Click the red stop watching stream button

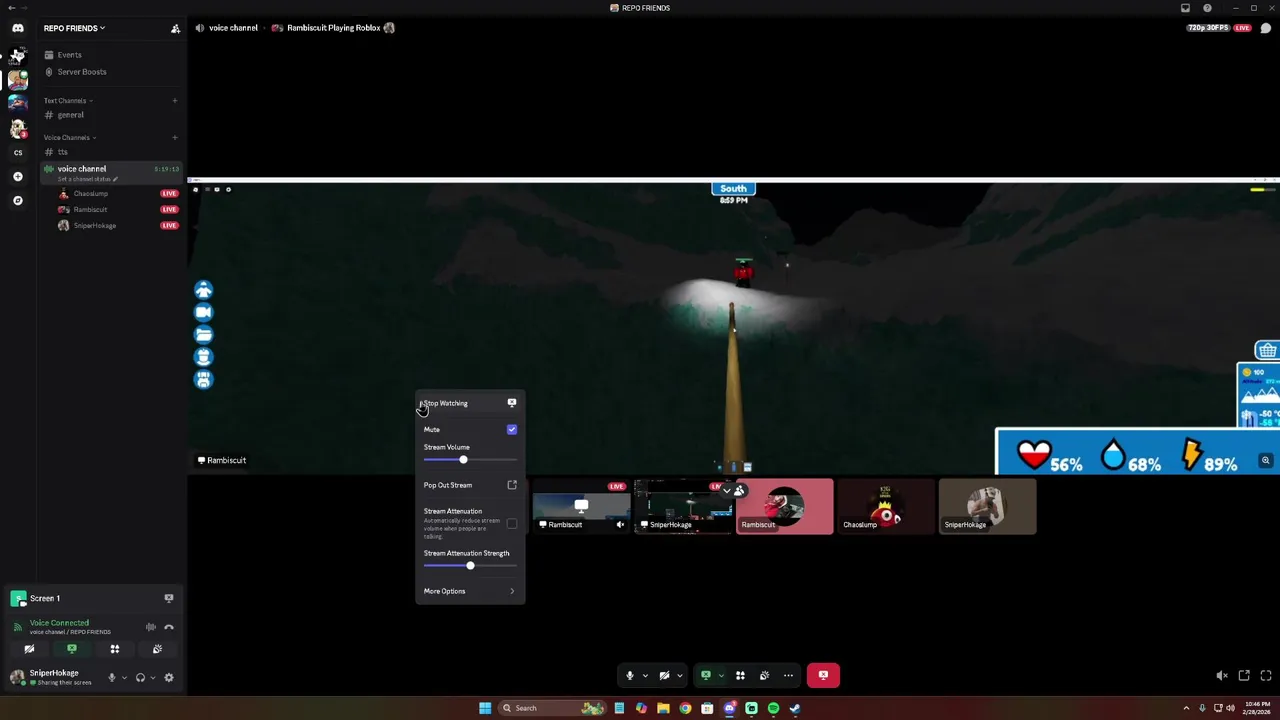click(823, 675)
